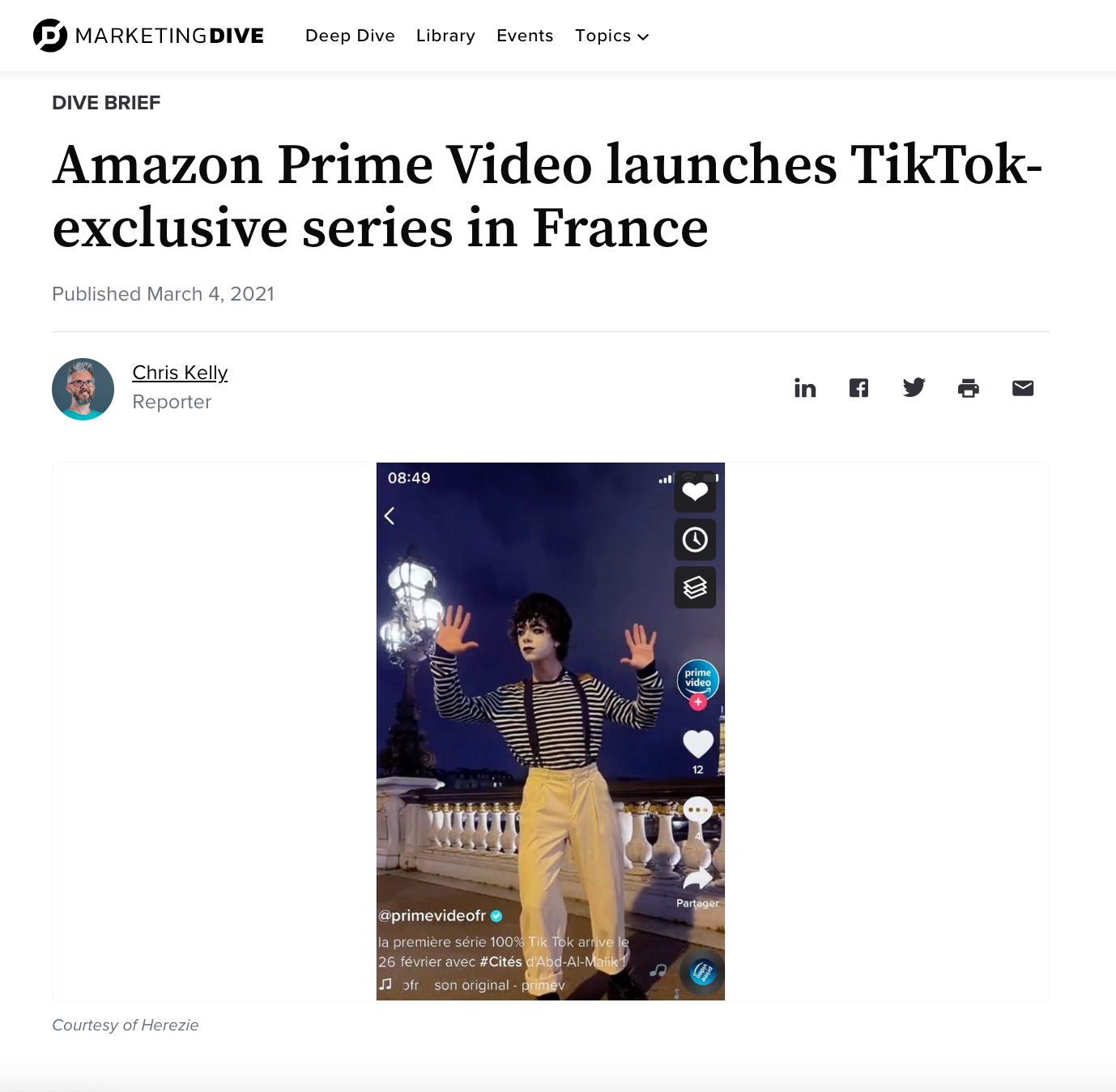
Task: Tap the comment bubble icon in TikTok image
Action: (697, 809)
